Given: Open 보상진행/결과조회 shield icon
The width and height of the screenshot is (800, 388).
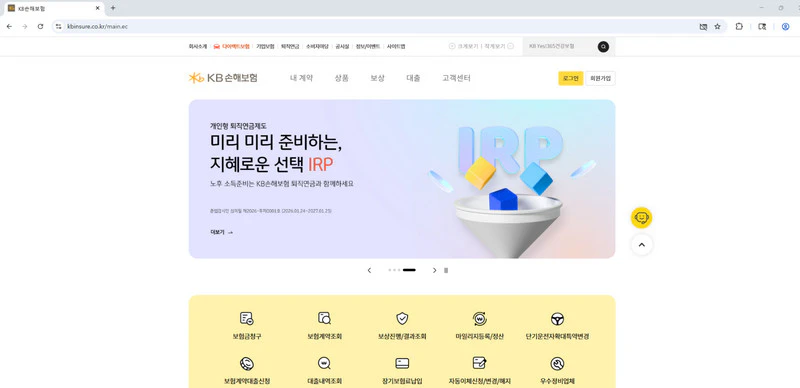Looking at the screenshot, I should tap(402, 319).
